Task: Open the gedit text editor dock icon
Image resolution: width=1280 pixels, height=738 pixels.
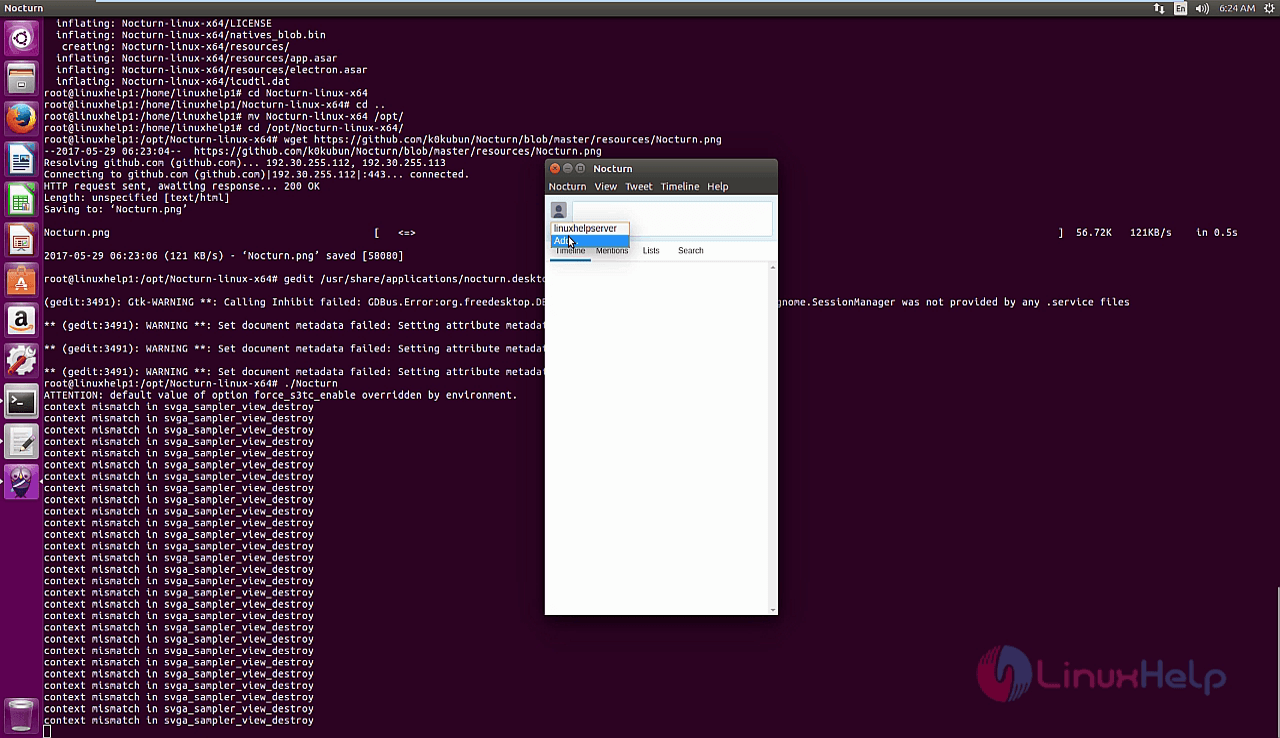Action: point(21,441)
